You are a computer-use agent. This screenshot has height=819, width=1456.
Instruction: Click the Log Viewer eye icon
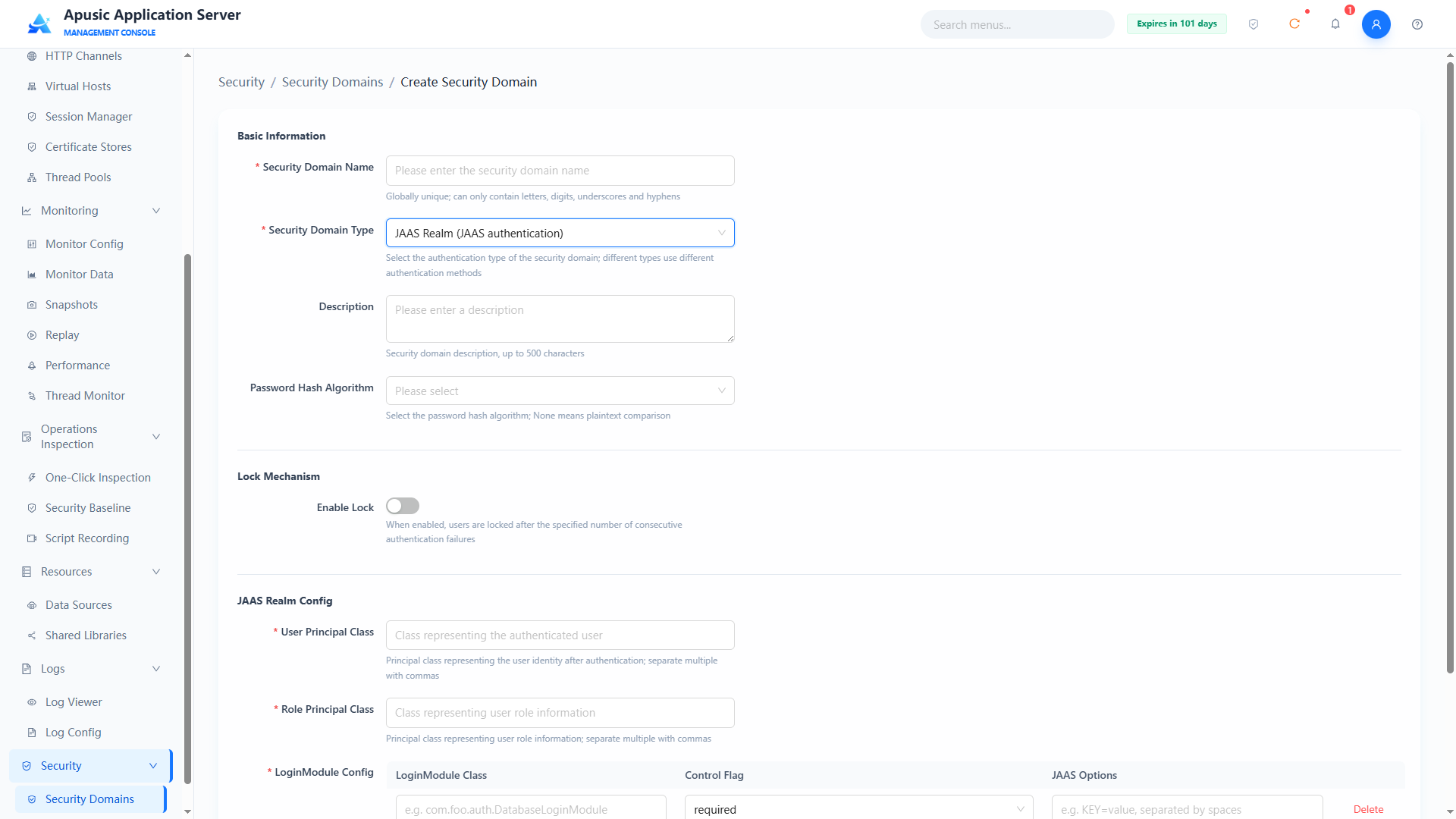tap(32, 702)
